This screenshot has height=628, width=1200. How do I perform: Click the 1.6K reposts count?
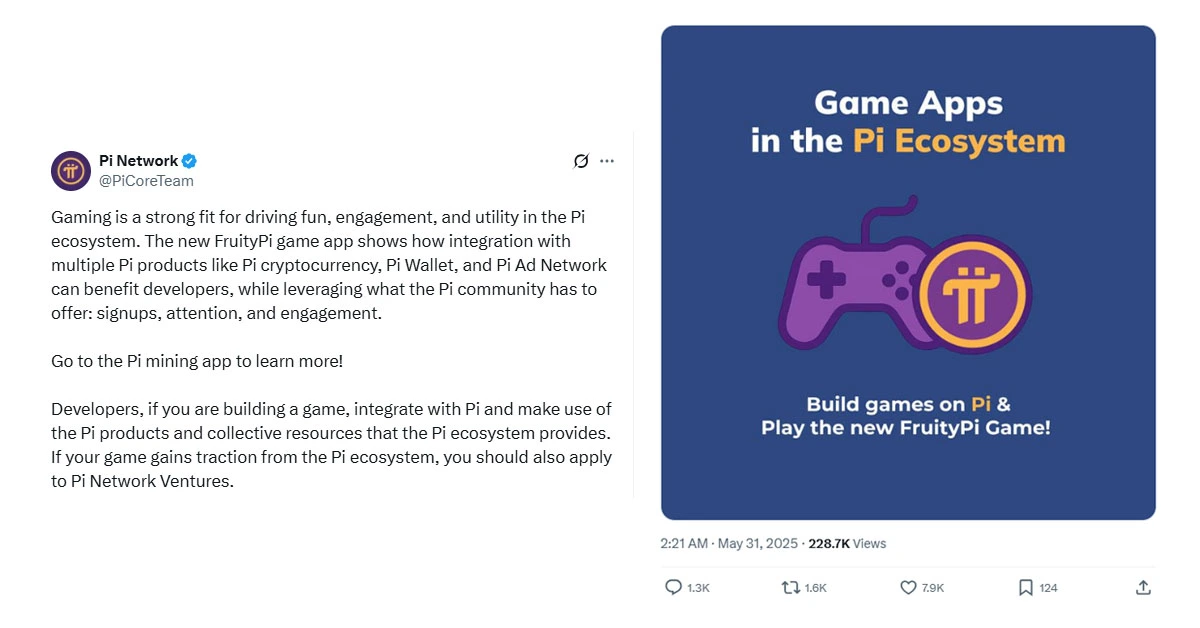[x=816, y=588]
